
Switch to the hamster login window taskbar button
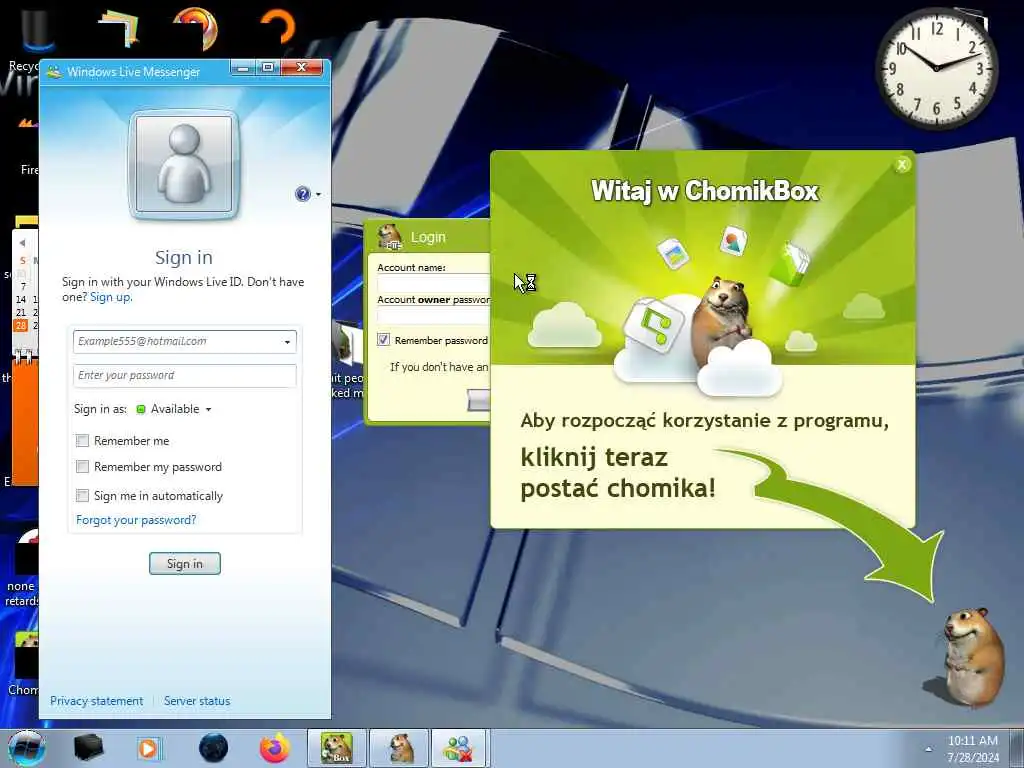400,748
